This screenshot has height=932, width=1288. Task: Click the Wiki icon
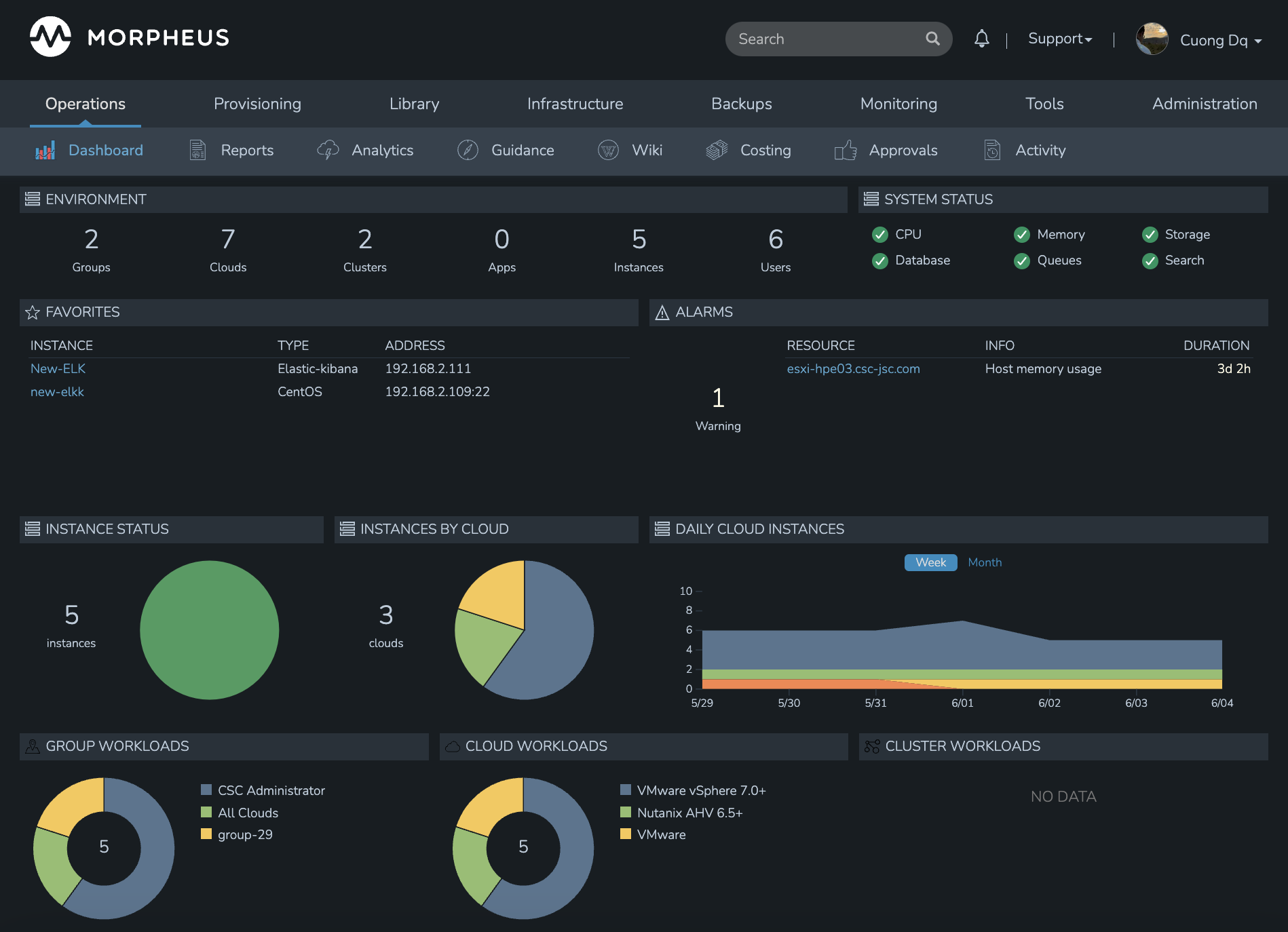coord(608,150)
